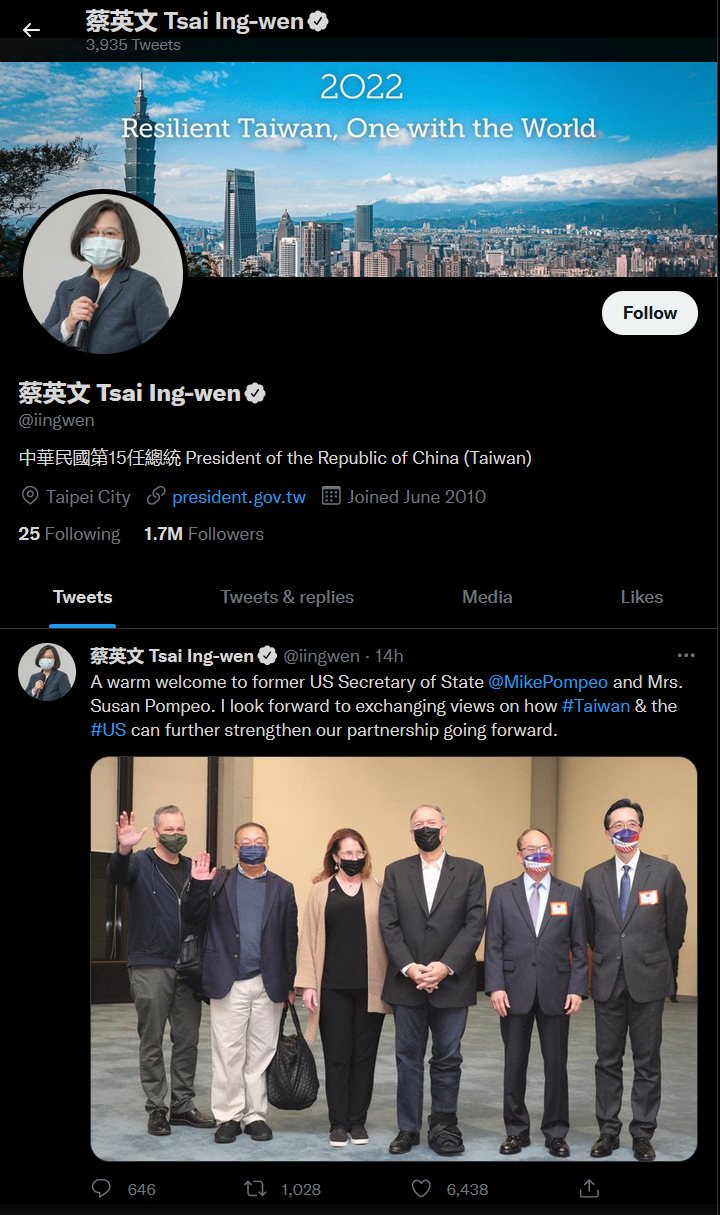Viewport: 720px width, 1215px height.
Task: Click the #Taiwan hashtag
Action: point(596,706)
